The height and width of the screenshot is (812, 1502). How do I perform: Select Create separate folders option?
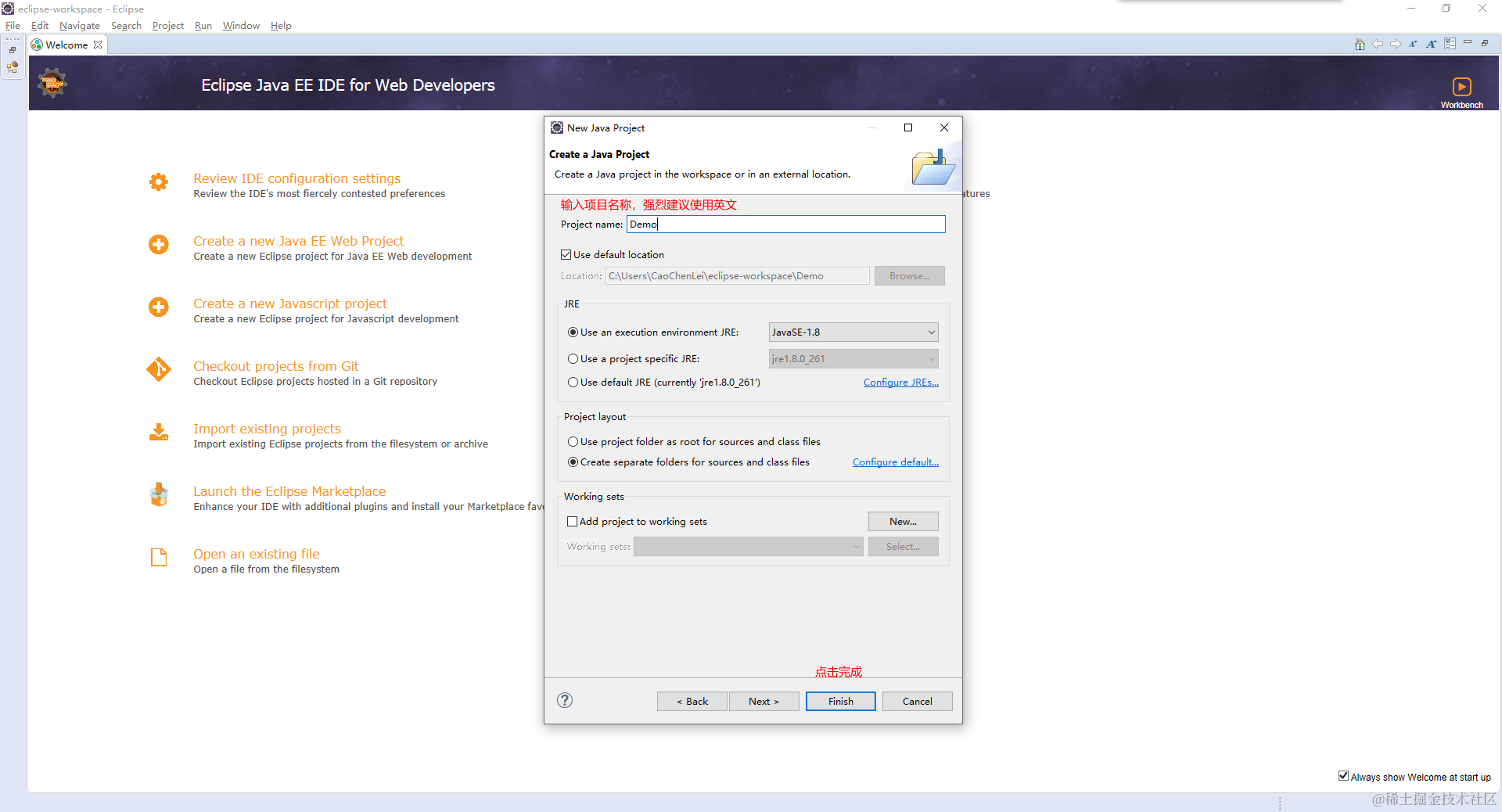point(573,462)
